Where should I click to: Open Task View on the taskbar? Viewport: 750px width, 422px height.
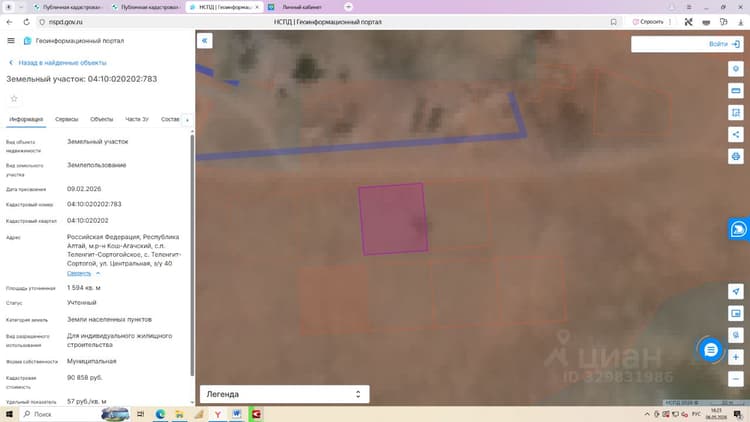(141, 414)
